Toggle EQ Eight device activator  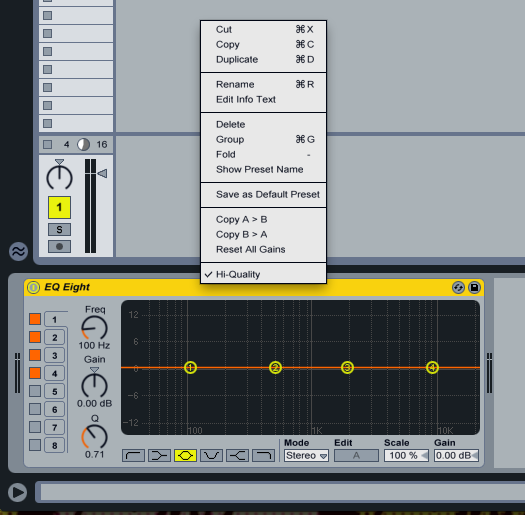pos(33,287)
